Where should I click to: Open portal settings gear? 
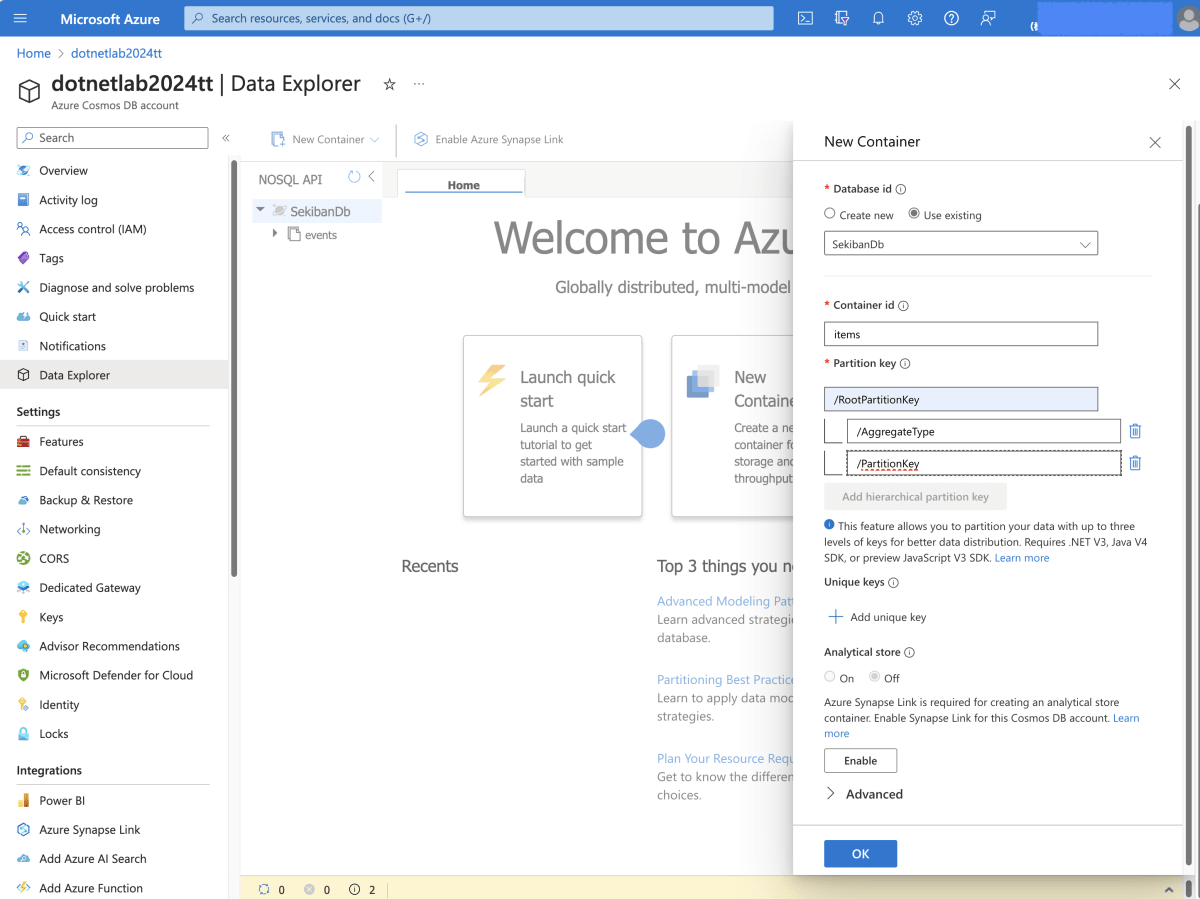(x=914, y=18)
